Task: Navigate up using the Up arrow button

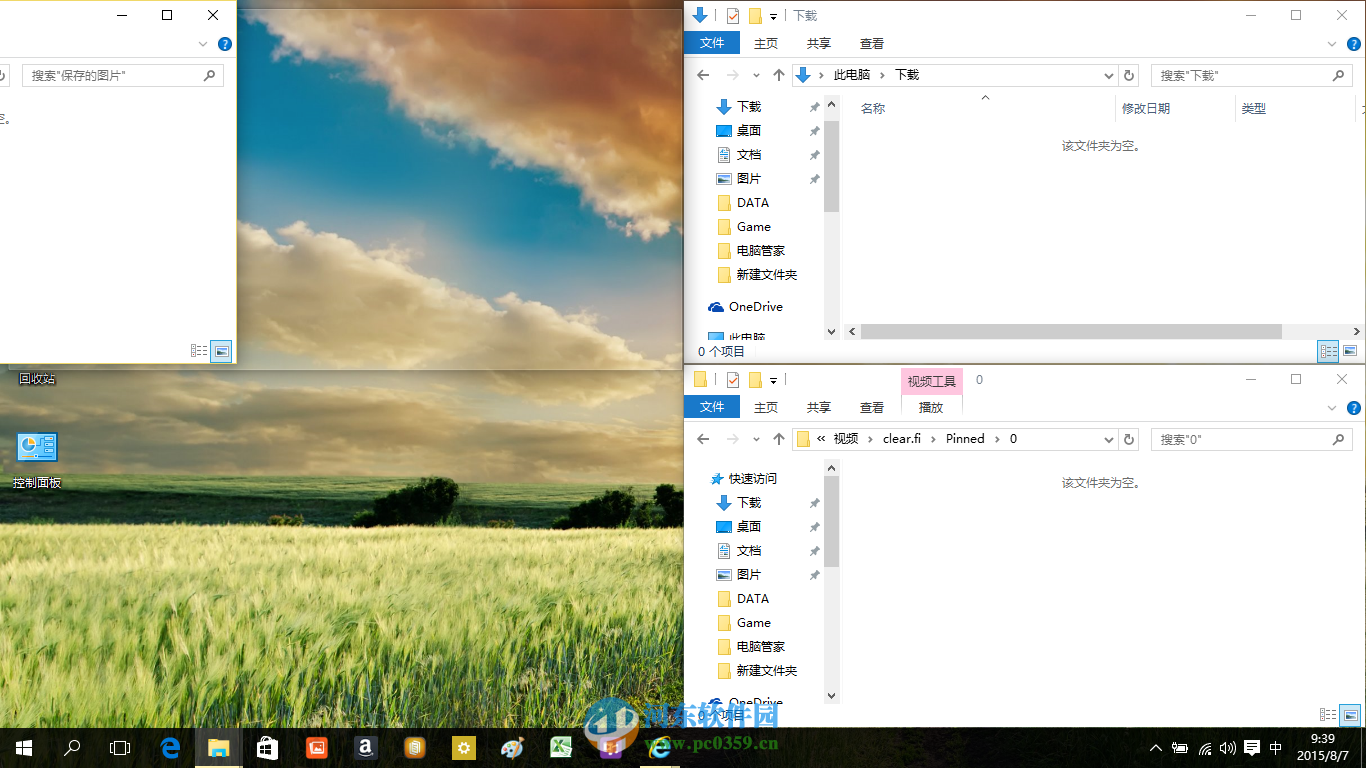Action: click(779, 75)
